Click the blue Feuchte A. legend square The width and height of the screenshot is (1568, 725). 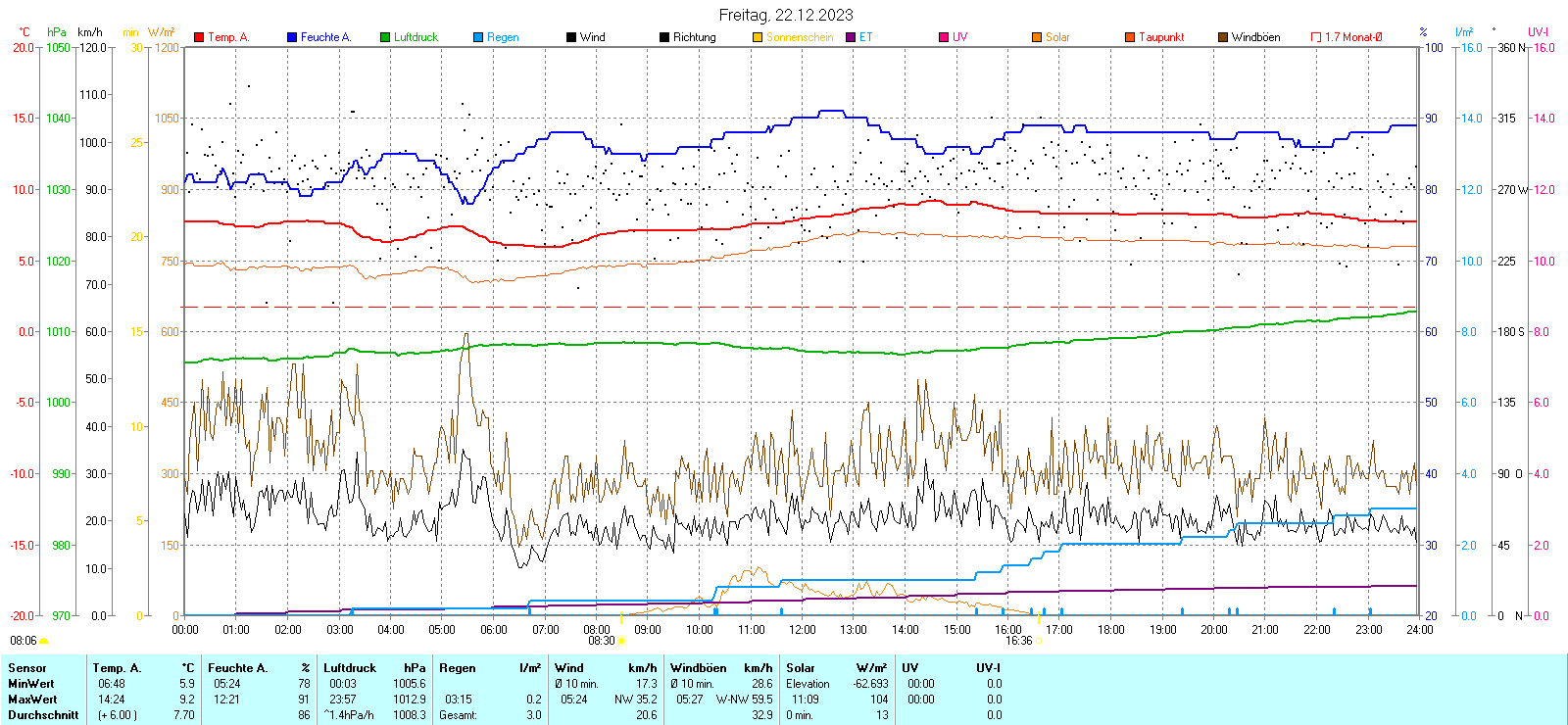292,37
